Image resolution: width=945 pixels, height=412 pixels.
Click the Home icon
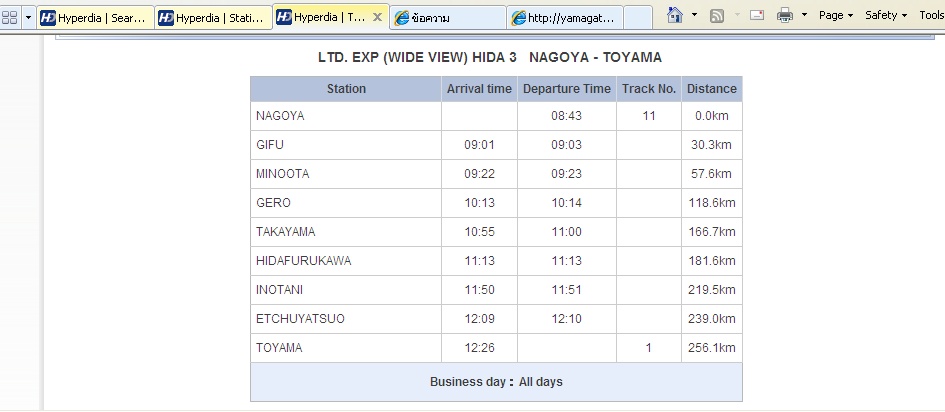click(675, 15)
